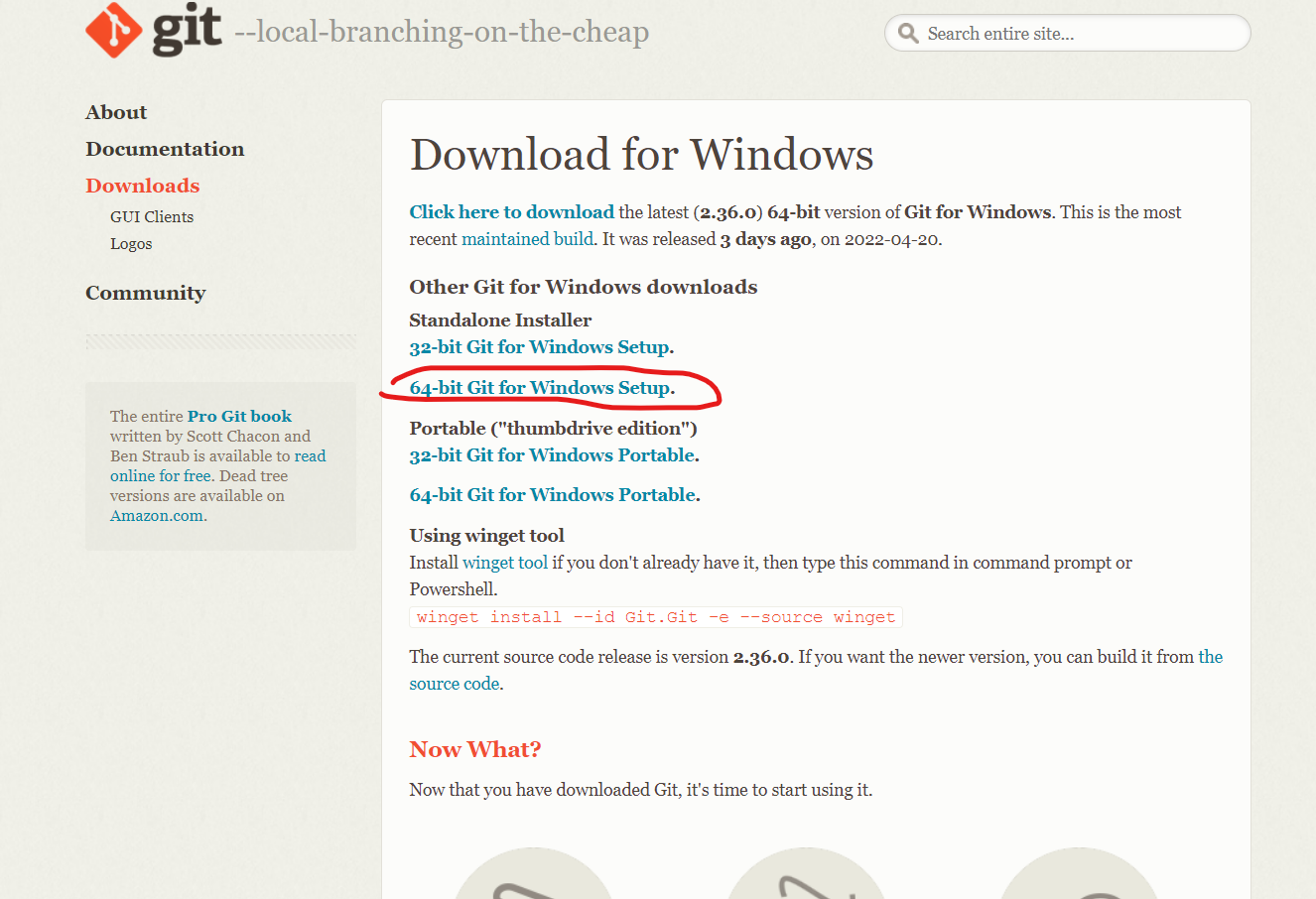The width and height of the screenshot is (1316, 899).
Task: Open the Community section
Action: pos(145,293)
